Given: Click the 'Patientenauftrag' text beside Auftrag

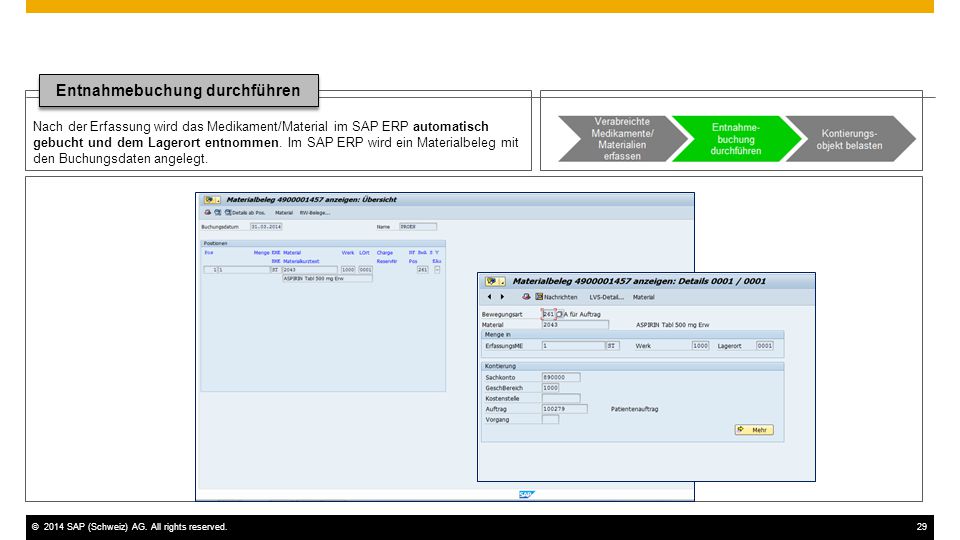Looking at the screenshot, I should 634,409.
